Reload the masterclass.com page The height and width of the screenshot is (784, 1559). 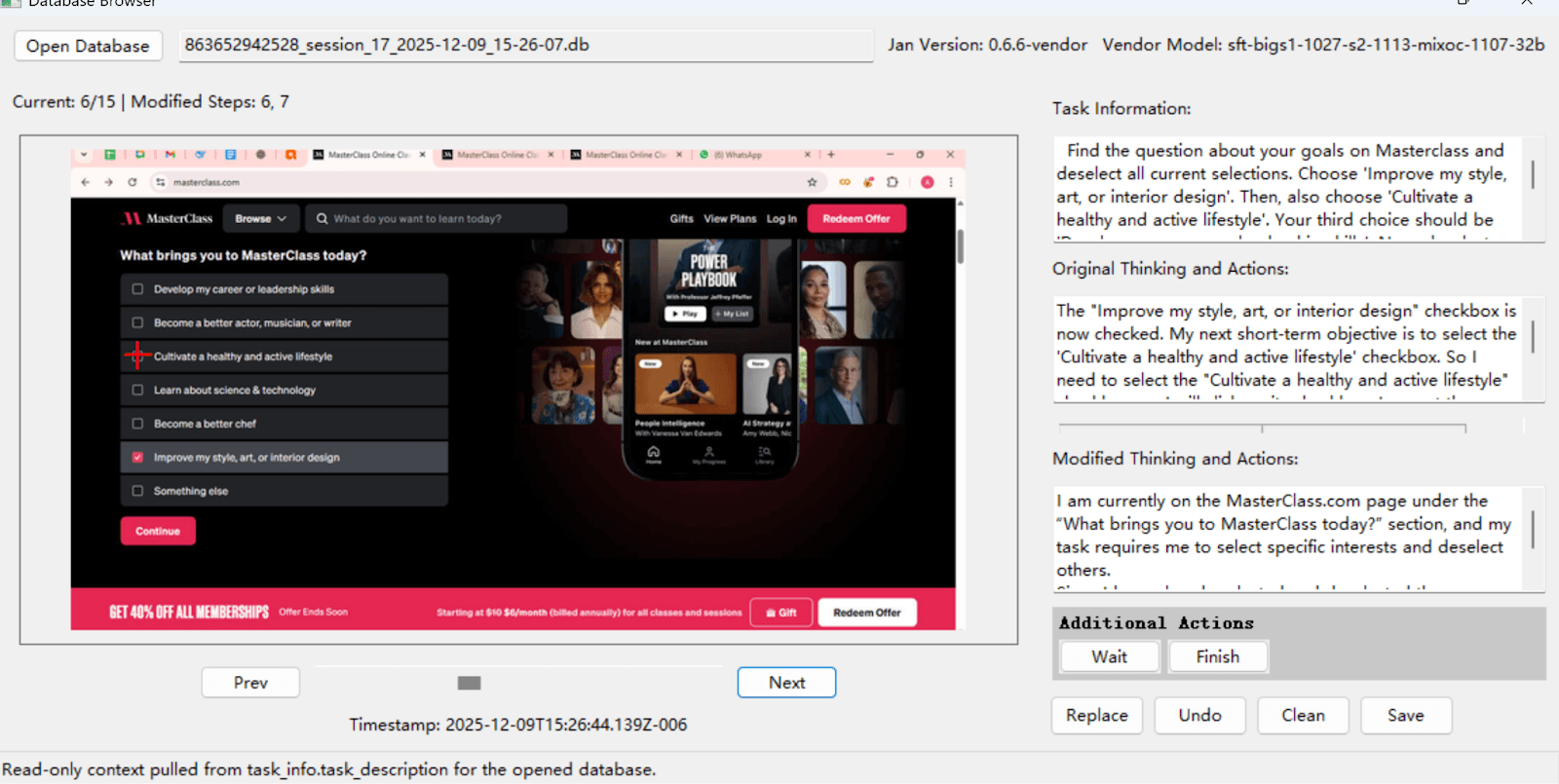click(x=132, y=182)
